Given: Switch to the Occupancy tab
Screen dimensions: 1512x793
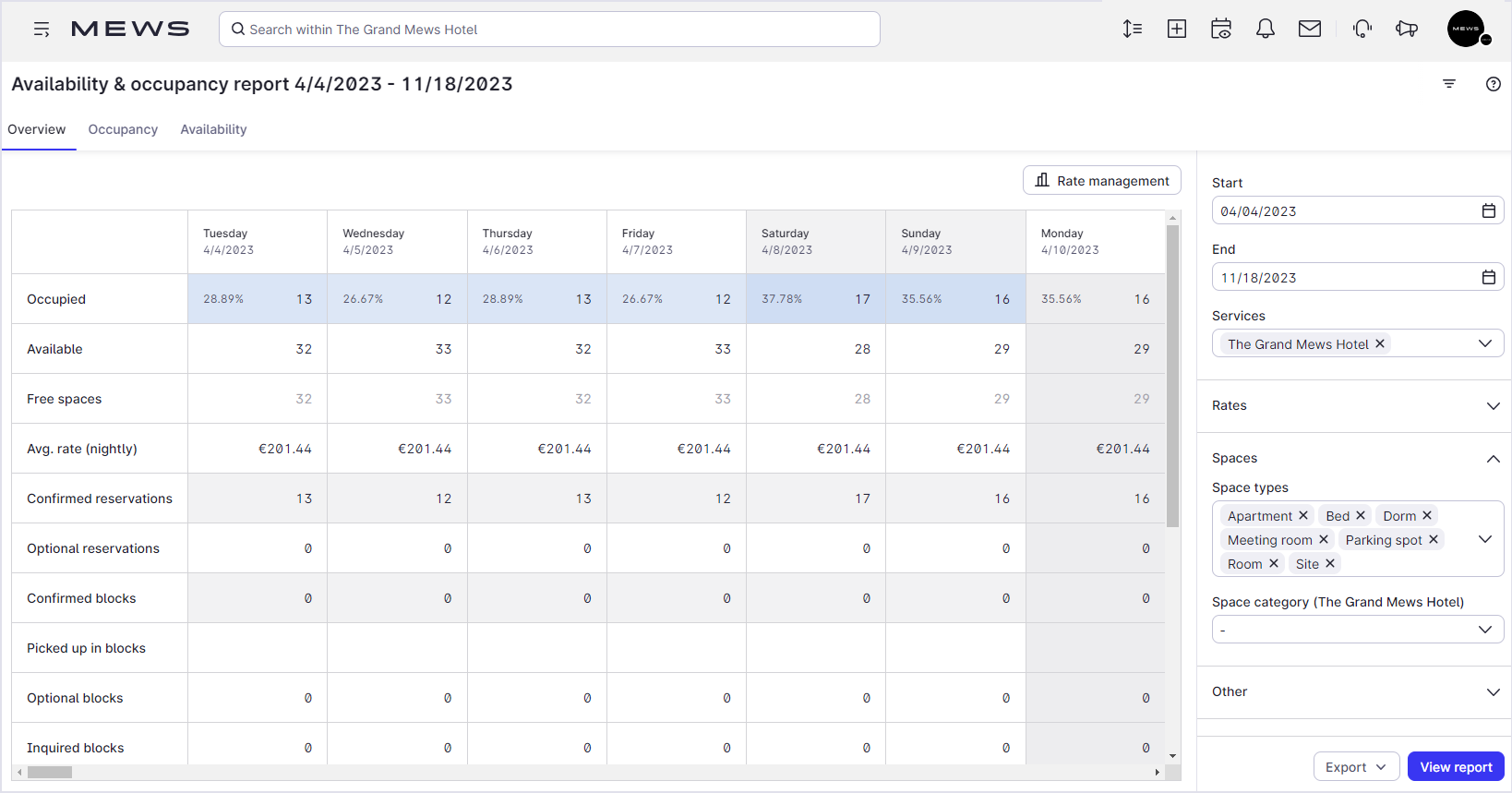Looking at the screenshot, I should [x=123, y=129].
